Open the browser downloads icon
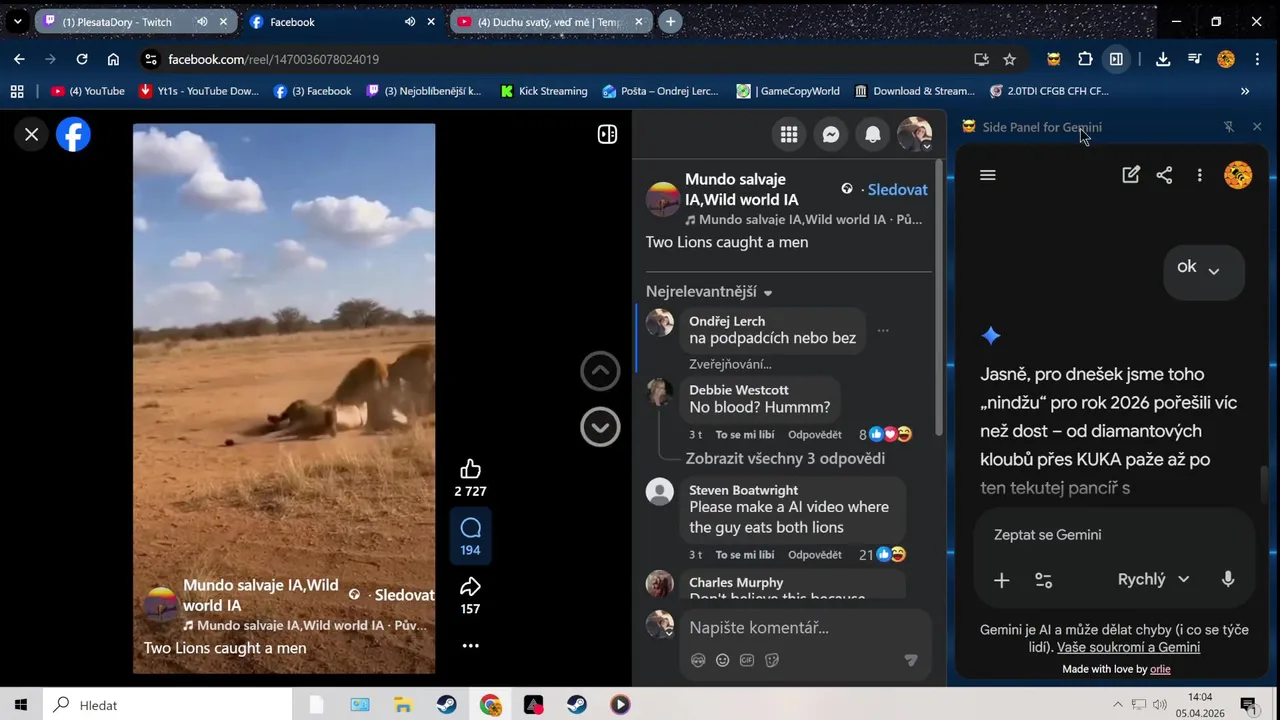 pos(1163,59)
